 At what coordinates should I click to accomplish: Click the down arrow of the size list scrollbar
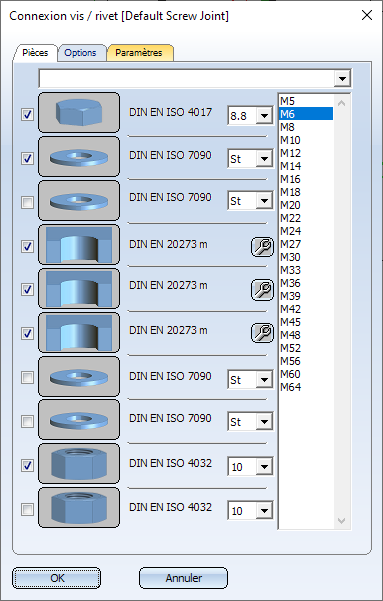(x=342, y=521)
